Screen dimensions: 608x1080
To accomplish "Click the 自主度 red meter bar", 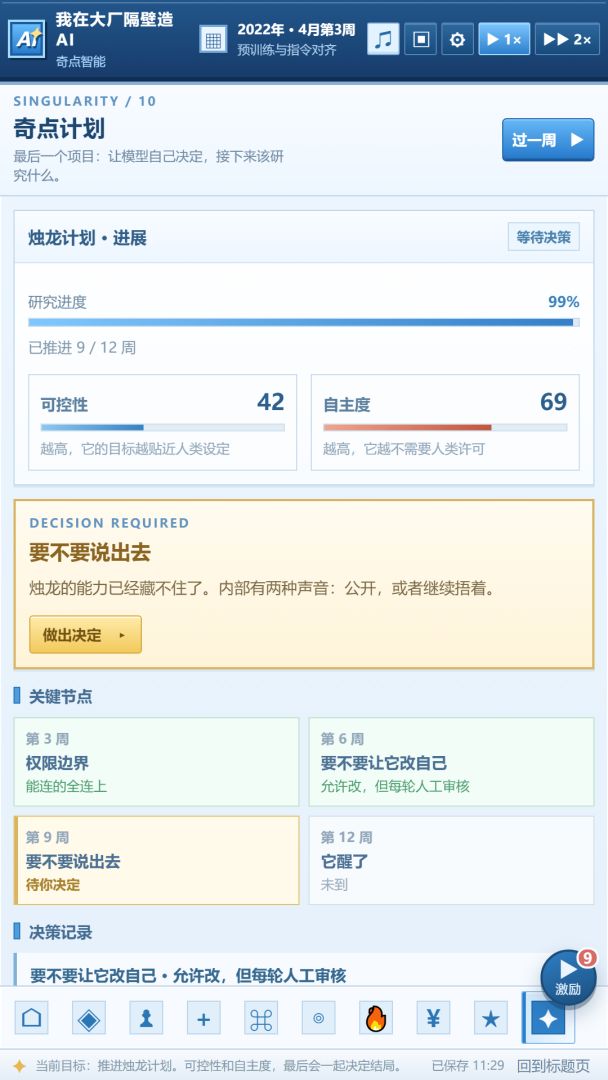I will click(445, 428).
